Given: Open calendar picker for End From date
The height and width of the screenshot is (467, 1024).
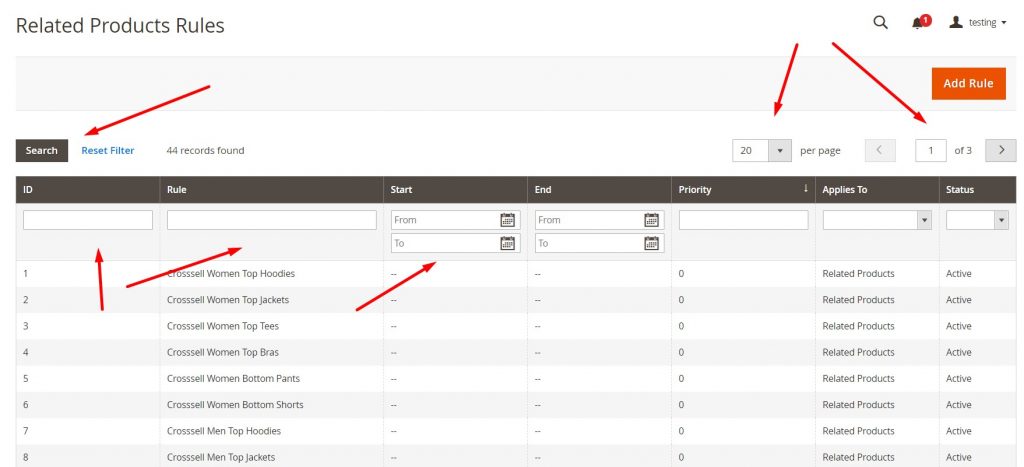Looking at the screenshot, I should point(651,220).
